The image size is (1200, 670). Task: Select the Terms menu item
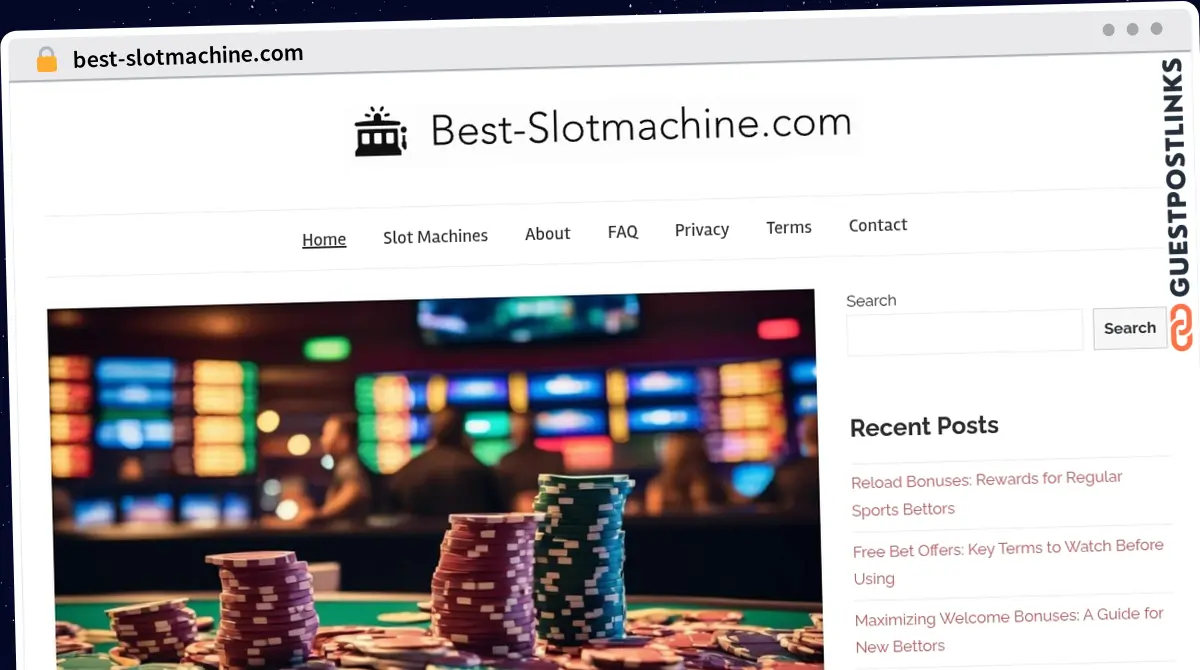click(x=788, y=227)
